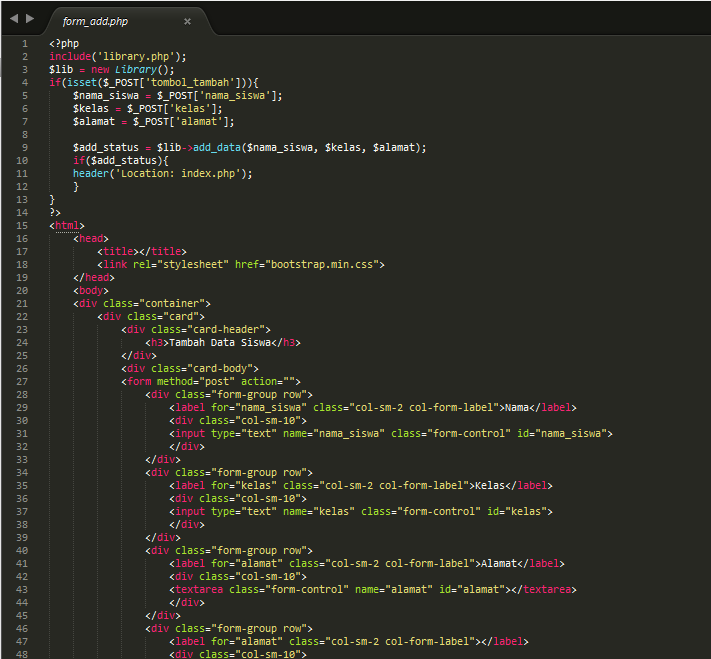Click the <body> tag
Image resolution: width=711 pixels, height=659 pixels.
pyautogui.click(x=91, y=291)
